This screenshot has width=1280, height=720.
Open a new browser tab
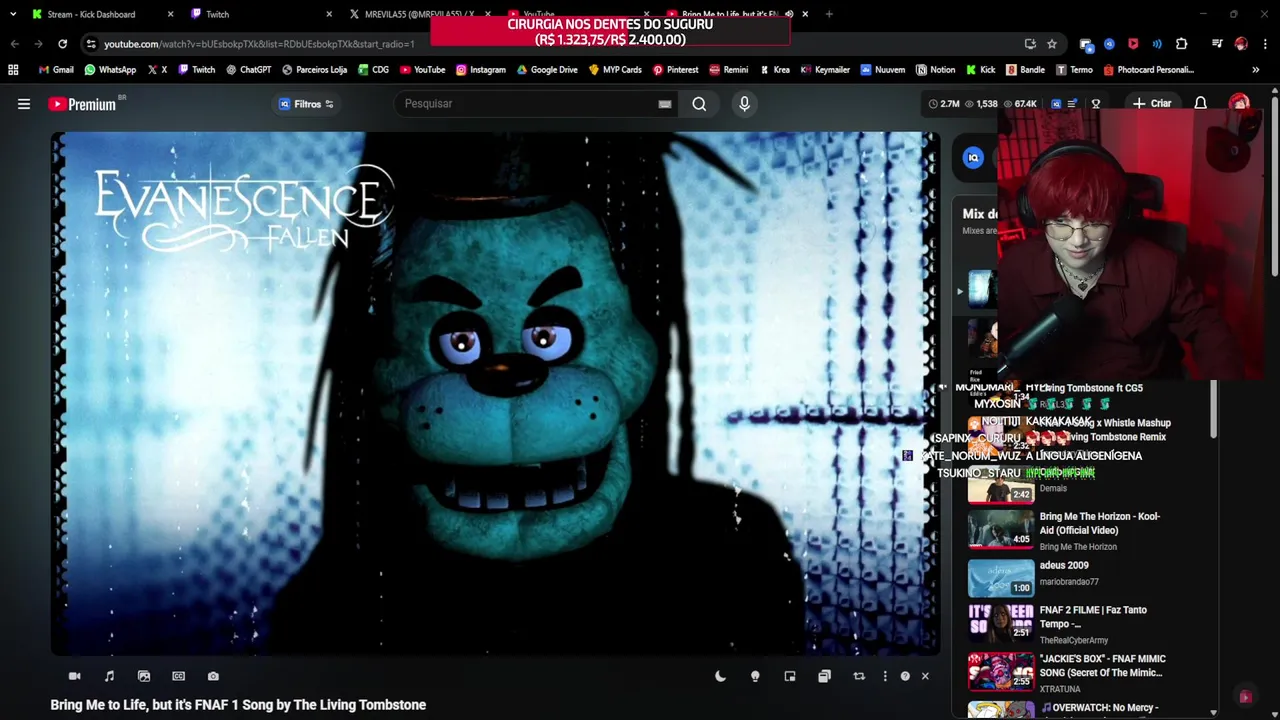(x=829, y=14)
